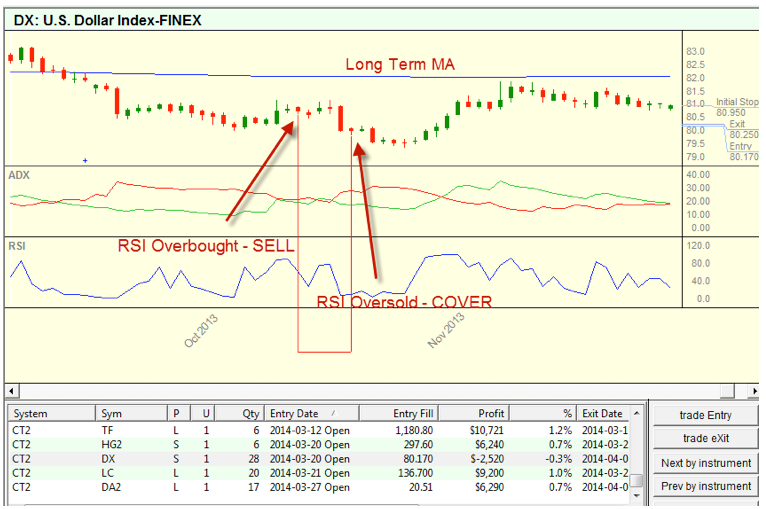Click the $-2,520 profit cell
The height and width of the screenshot is (509, 766).
click(x=487, y=459)
